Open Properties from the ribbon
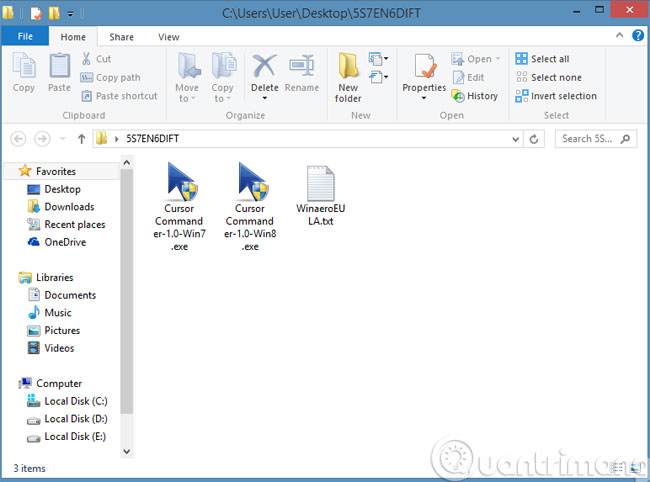Viewport: 650px width, 482px height. [x=424, y=73]
